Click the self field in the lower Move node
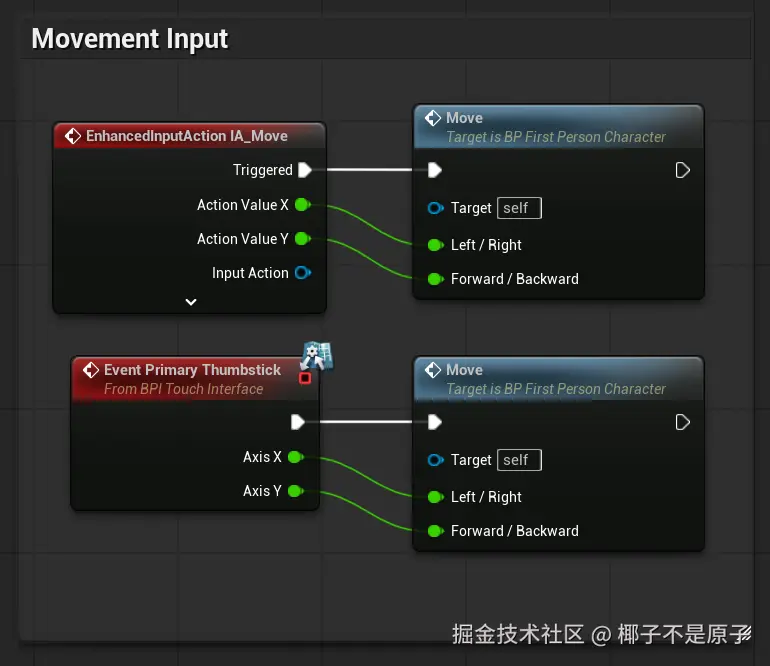 coord(519,460)
